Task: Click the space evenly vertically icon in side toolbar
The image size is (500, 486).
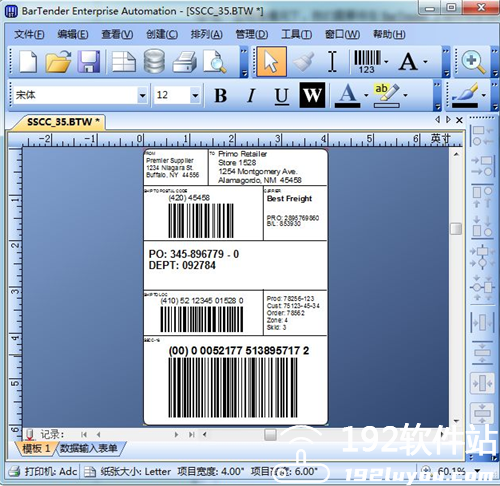Action: click(482, 352)
